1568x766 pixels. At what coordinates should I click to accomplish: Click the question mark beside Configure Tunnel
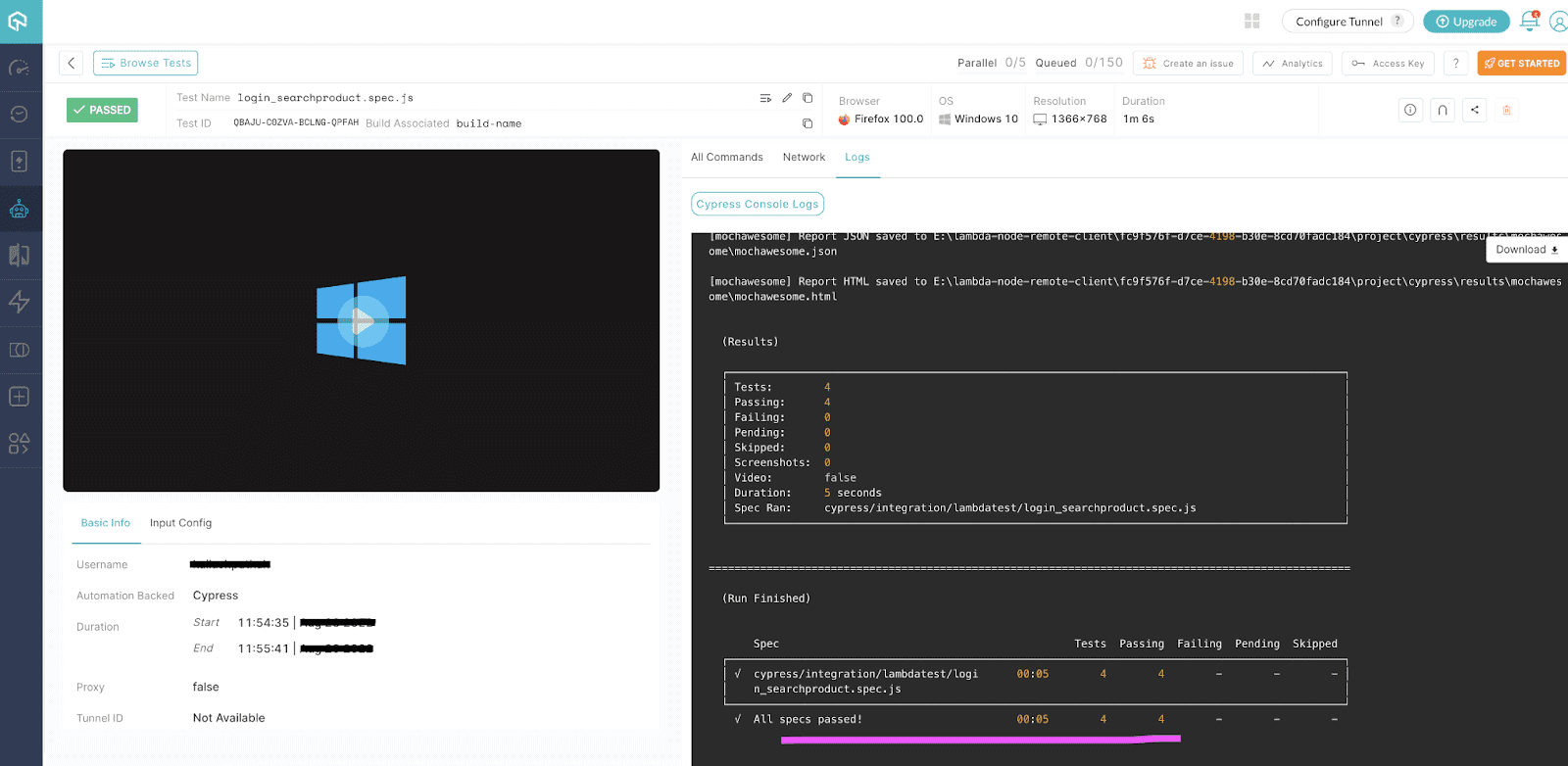pos(1397,21)
